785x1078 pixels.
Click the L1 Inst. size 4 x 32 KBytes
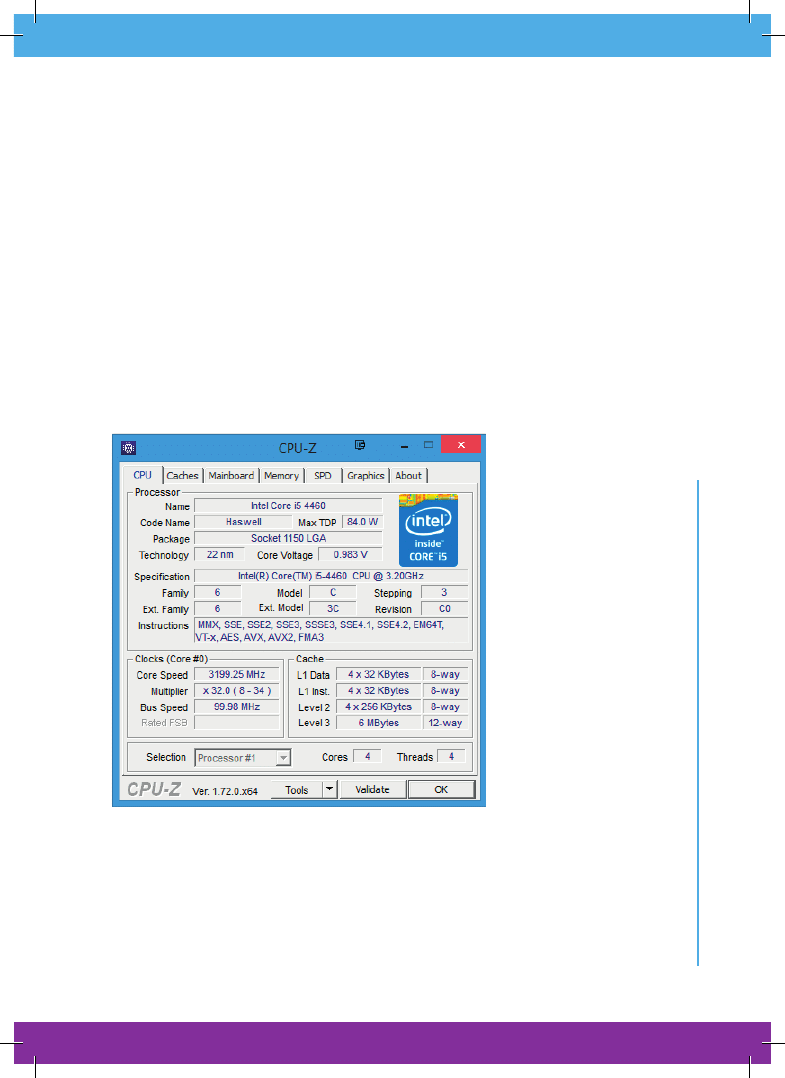(x=379, y=691)
